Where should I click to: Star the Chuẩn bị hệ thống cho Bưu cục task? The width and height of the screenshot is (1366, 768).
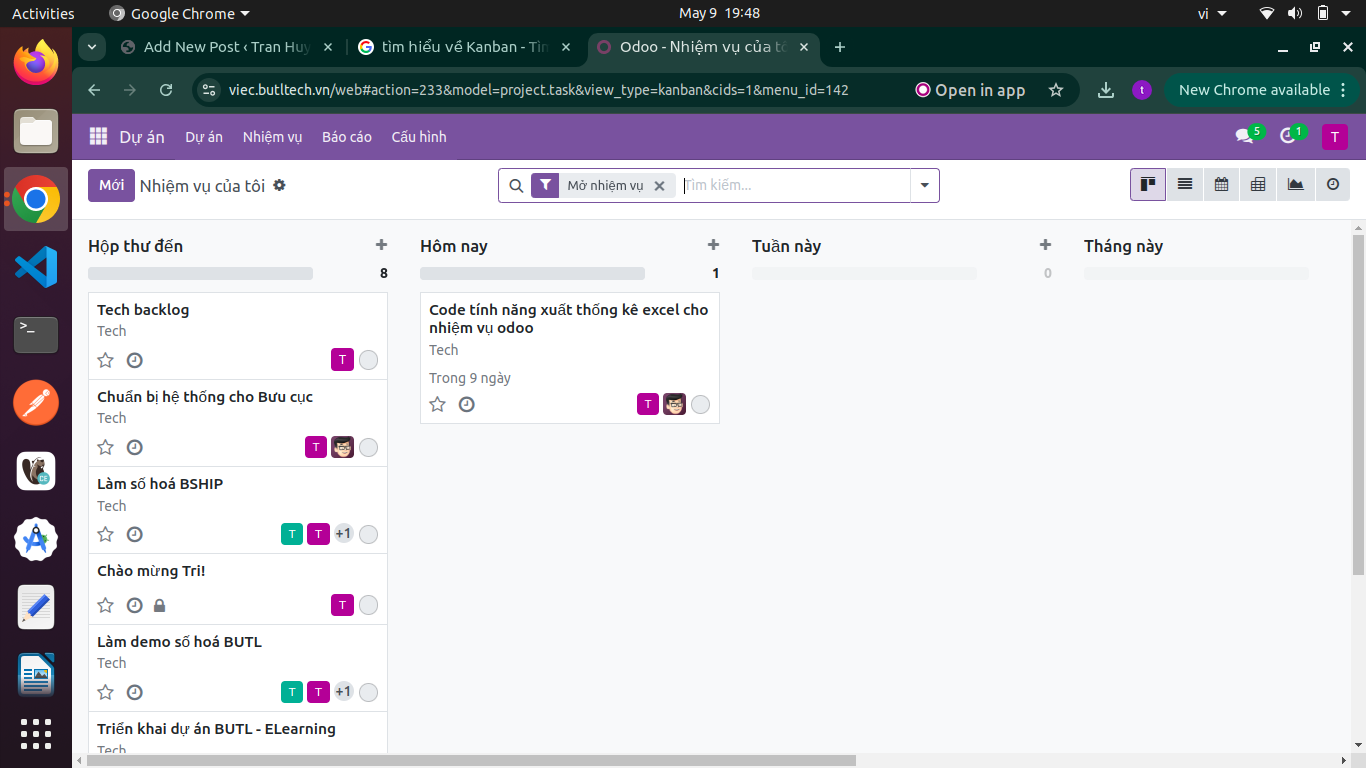coord(105,447)
